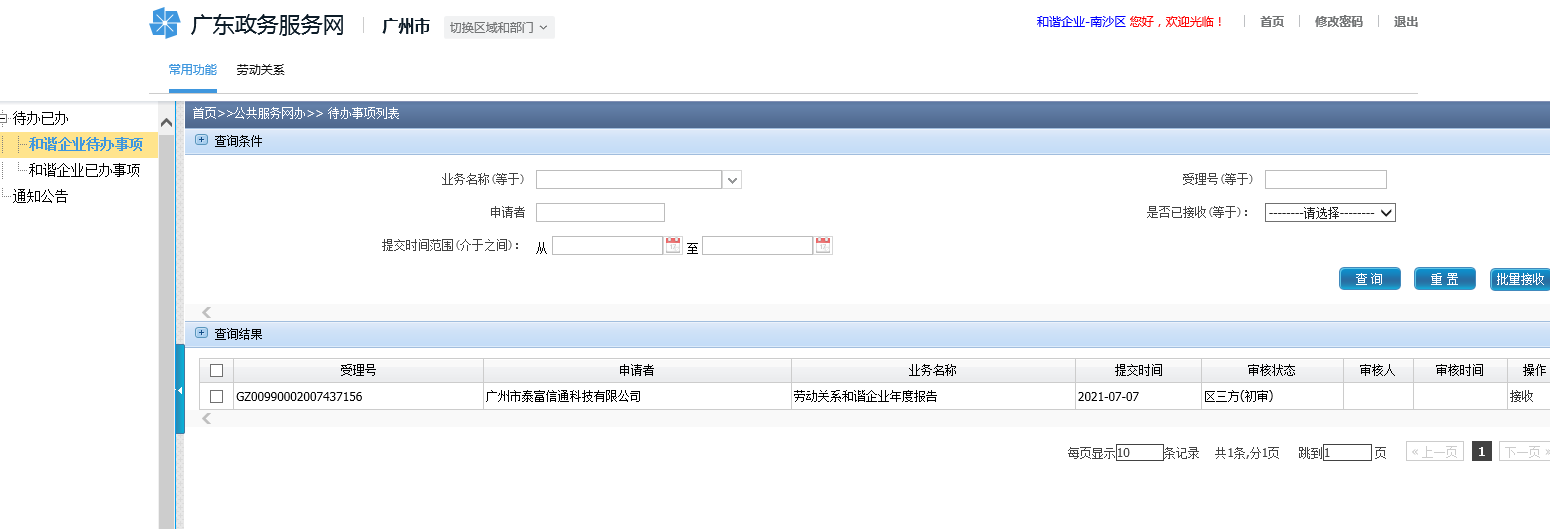This screenshot has height=529, width=1550.
Task: Focus the 每页显示 records count field
Action: pos(1140,453)
